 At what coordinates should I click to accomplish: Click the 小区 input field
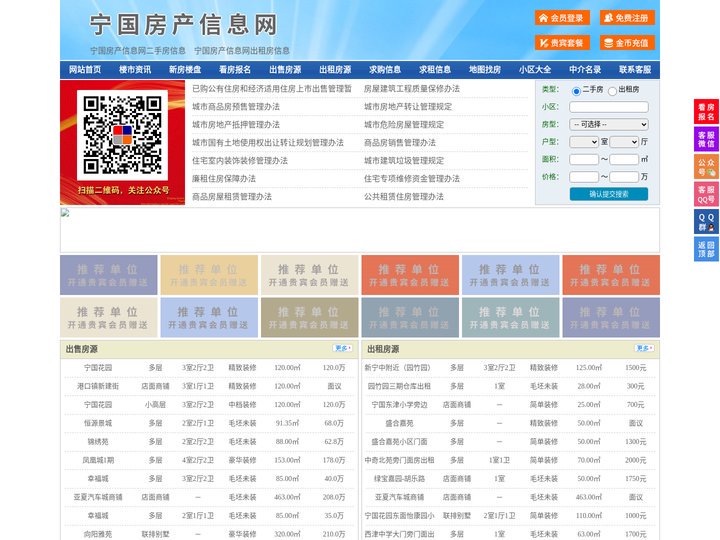pyautogui.click(x=609, y=107)
